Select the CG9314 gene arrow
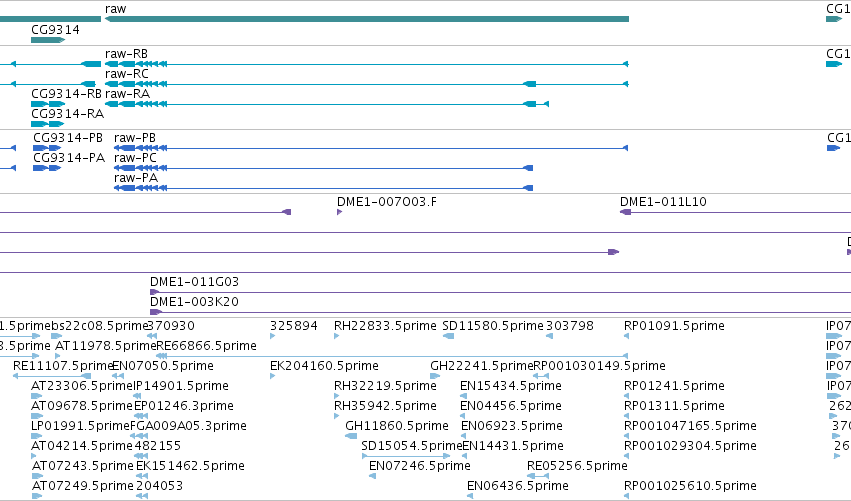The width and height of the screenshot is (851, 501). point(48,40)
